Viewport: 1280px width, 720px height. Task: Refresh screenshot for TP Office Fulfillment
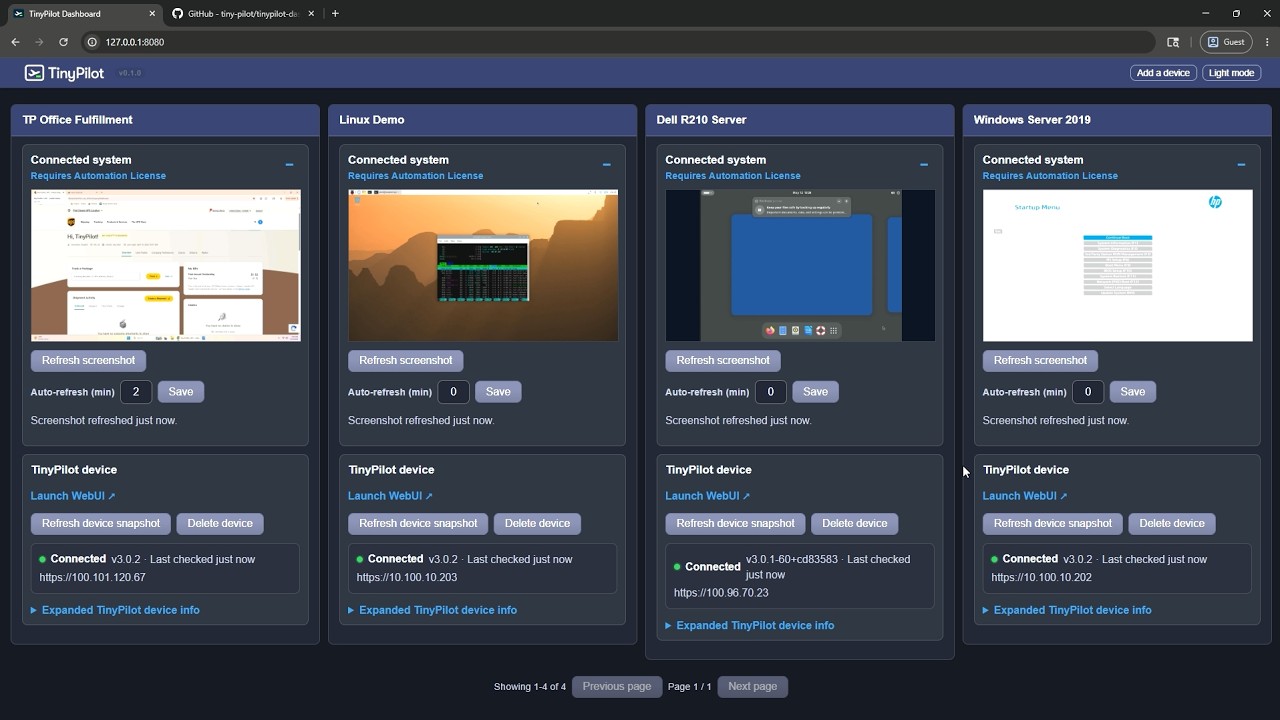pos(88,360)
